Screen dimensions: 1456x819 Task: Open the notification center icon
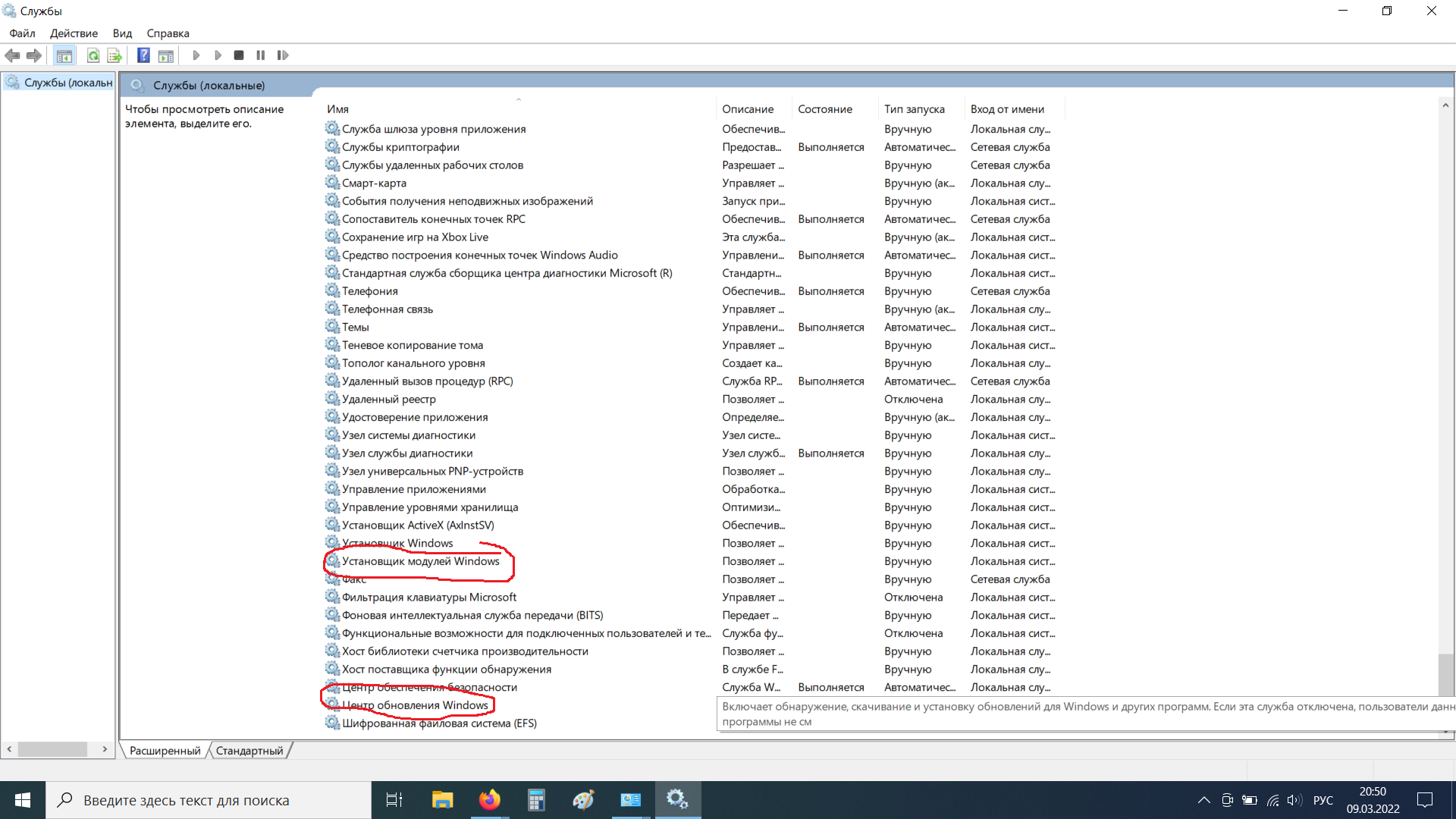tap(1425, 800)
